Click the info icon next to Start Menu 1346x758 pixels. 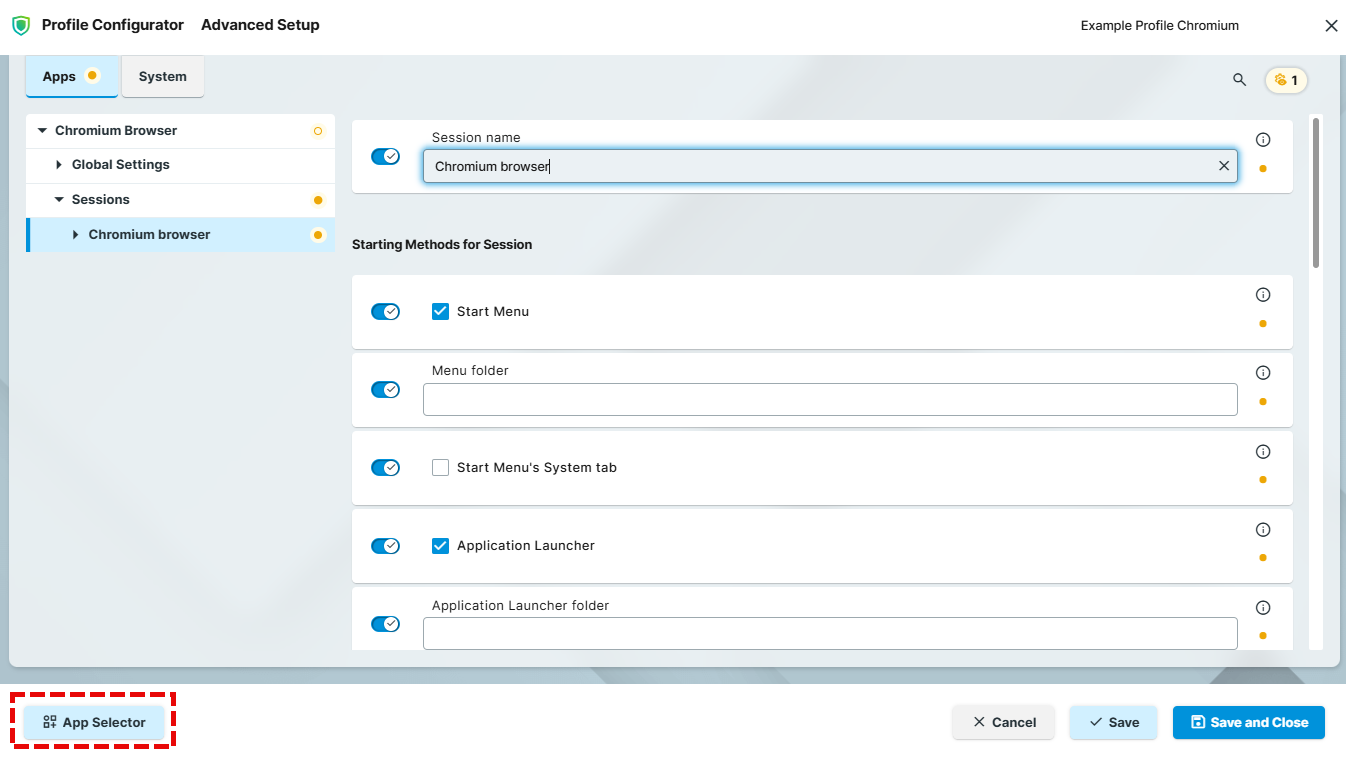1263,294
